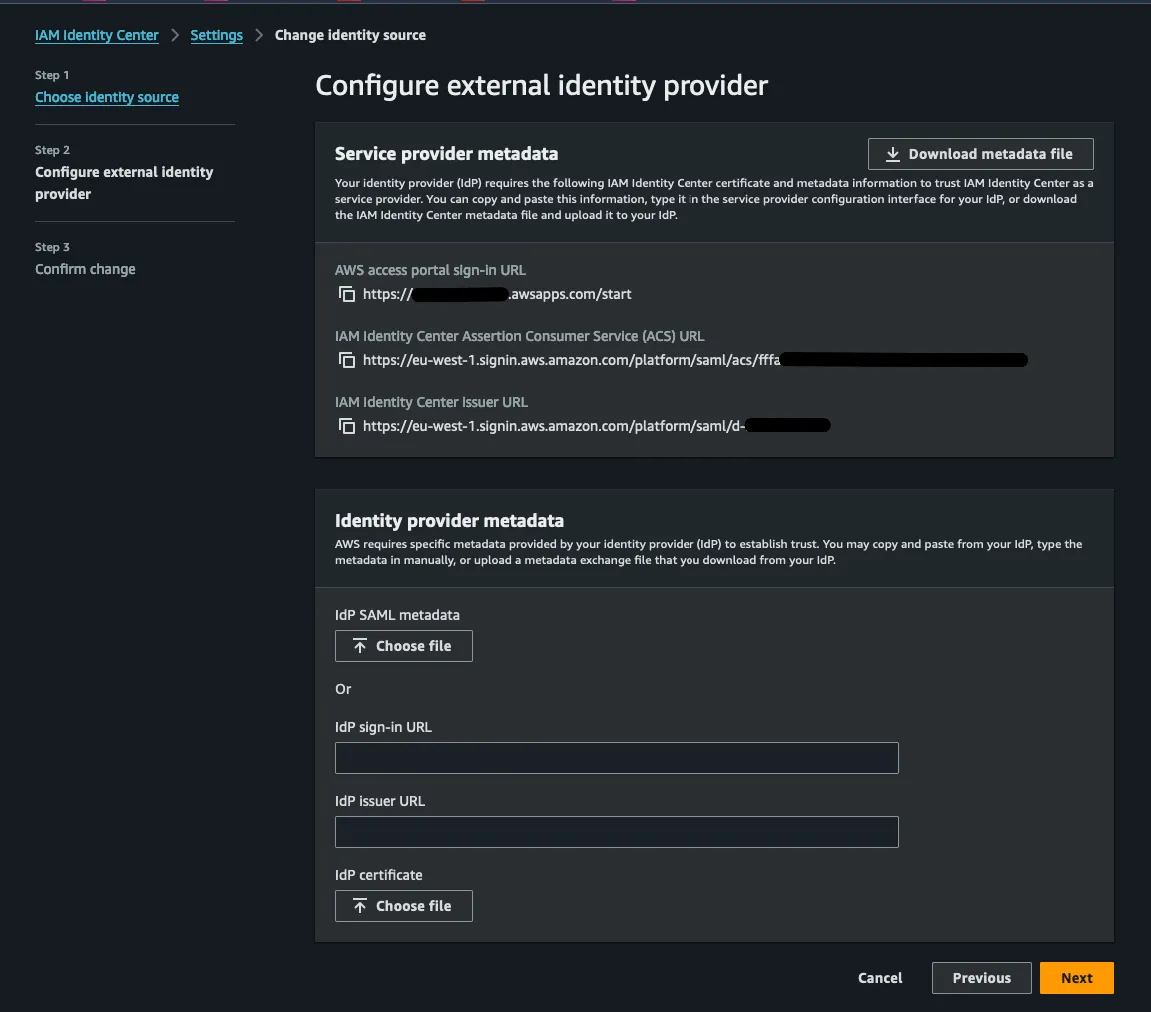Copy the Assertion Consumer Service ACS URL
Screen dimensions: 1151x1012
click(346, 360)
